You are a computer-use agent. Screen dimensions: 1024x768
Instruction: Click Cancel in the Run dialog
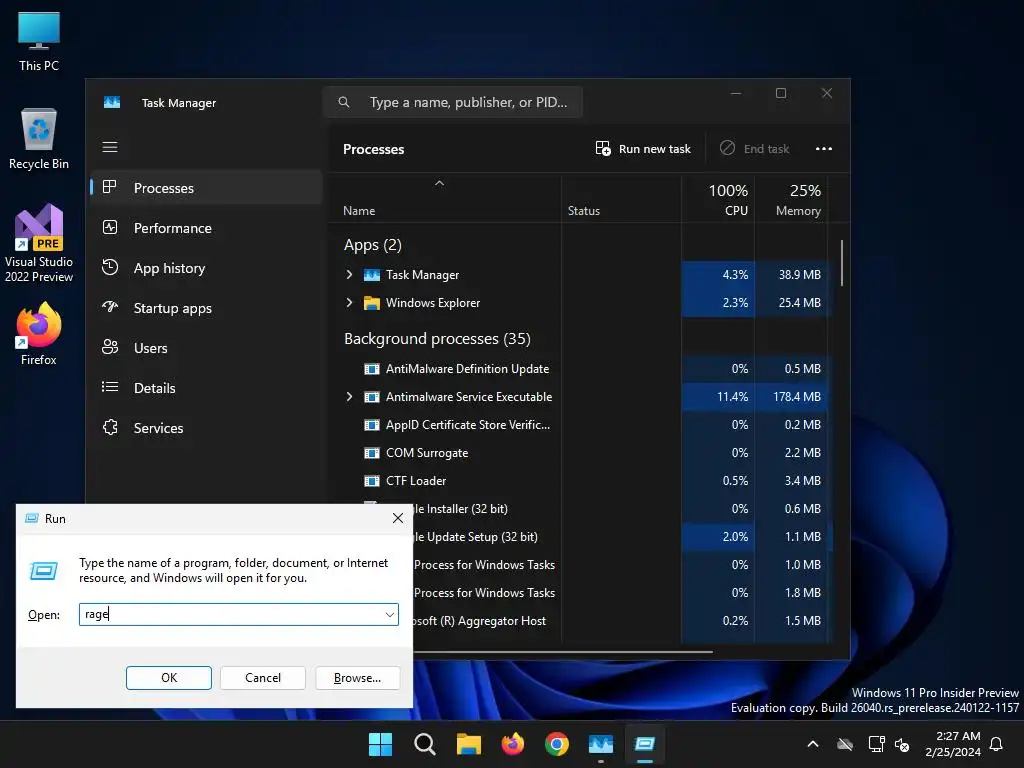click(x=263, y=678)
